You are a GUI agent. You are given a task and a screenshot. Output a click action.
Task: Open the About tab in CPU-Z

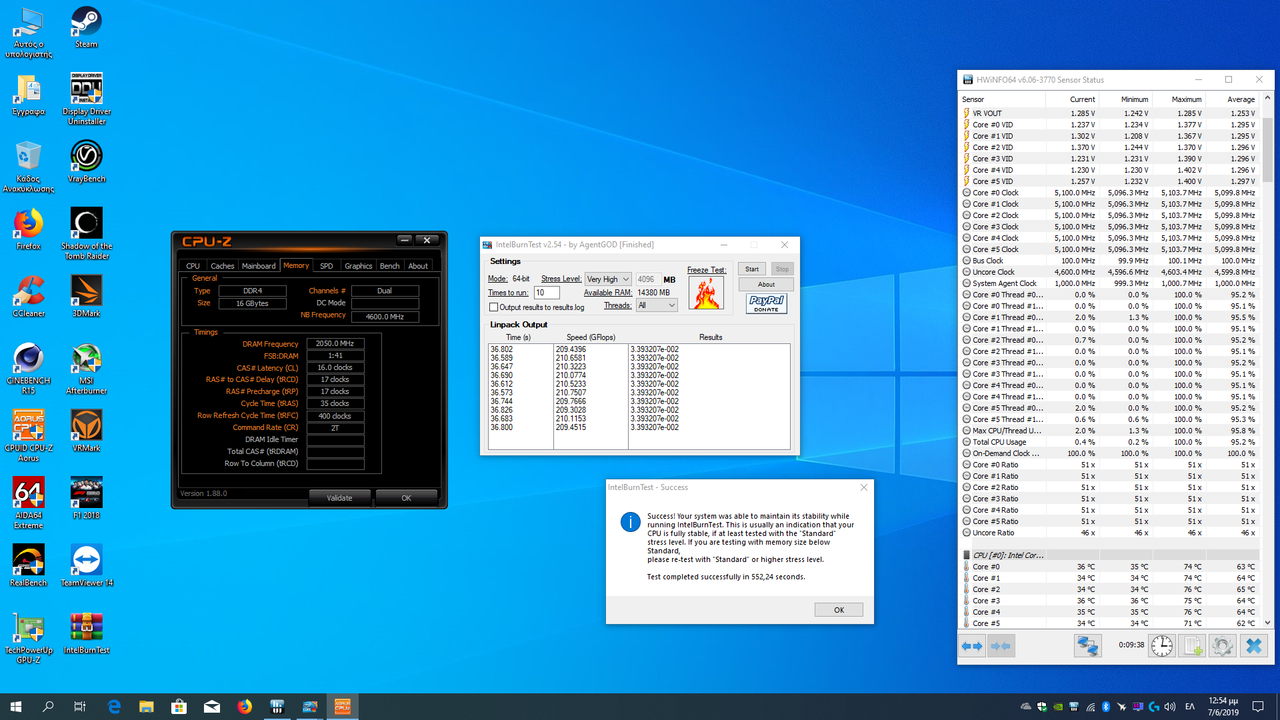[418, 266]
